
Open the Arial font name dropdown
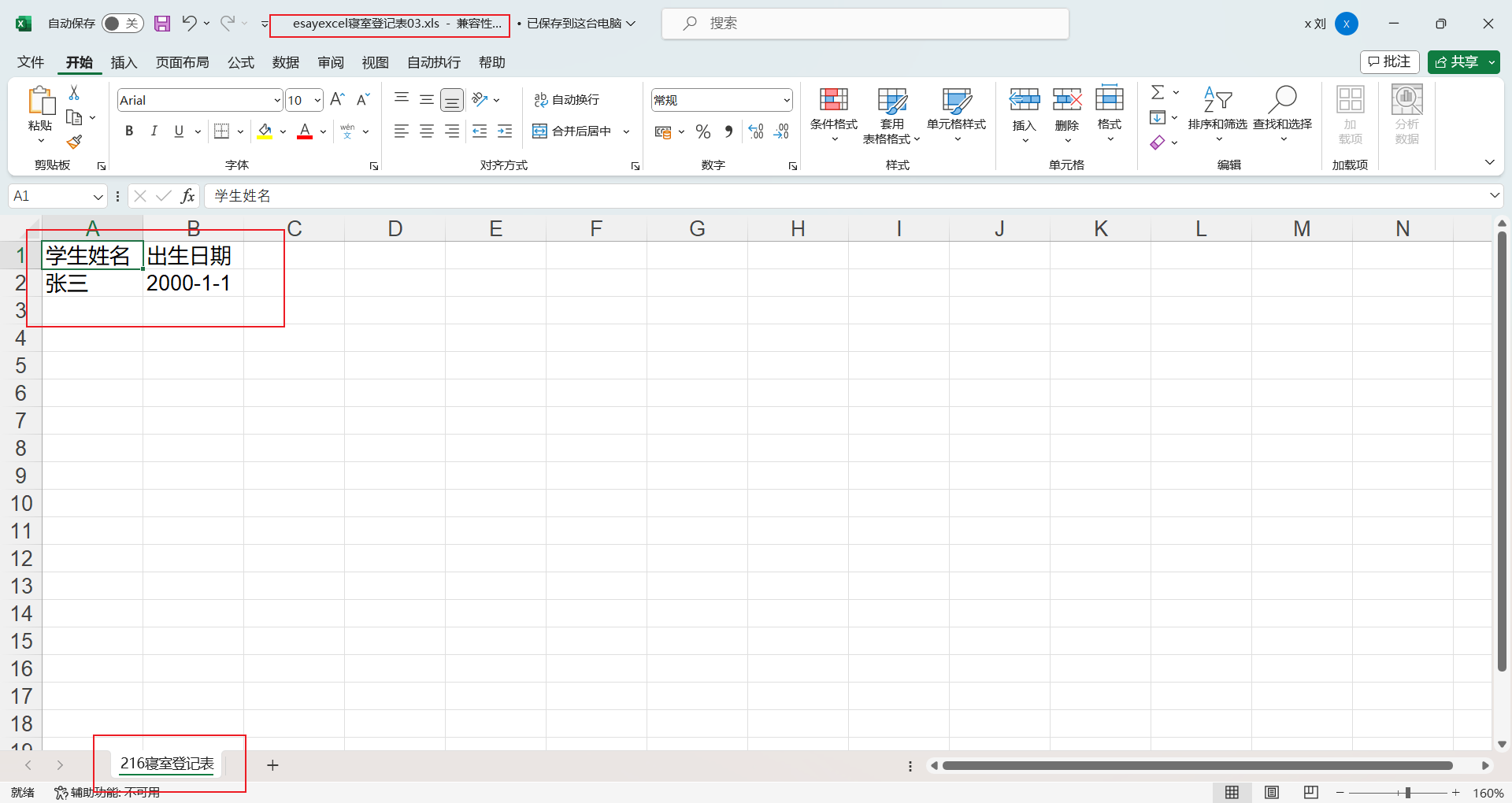click(x=277, y=101)
